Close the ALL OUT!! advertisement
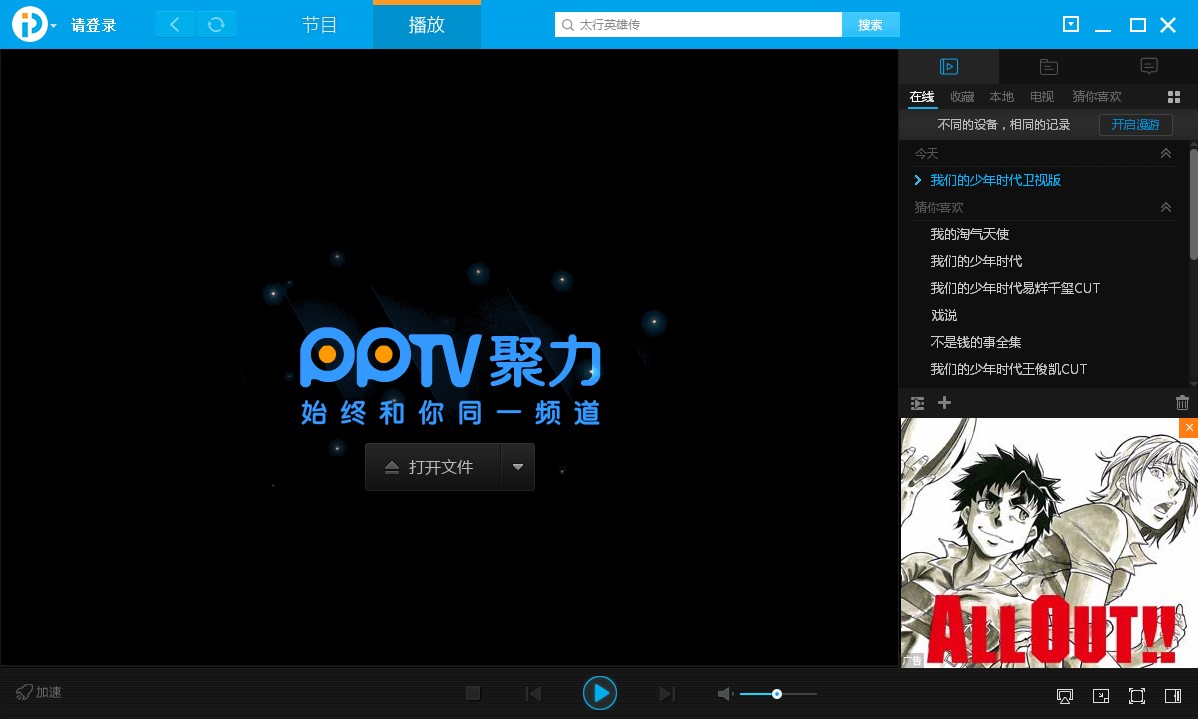Screen dimensions: 1198x719 [x=1189, y=427]
